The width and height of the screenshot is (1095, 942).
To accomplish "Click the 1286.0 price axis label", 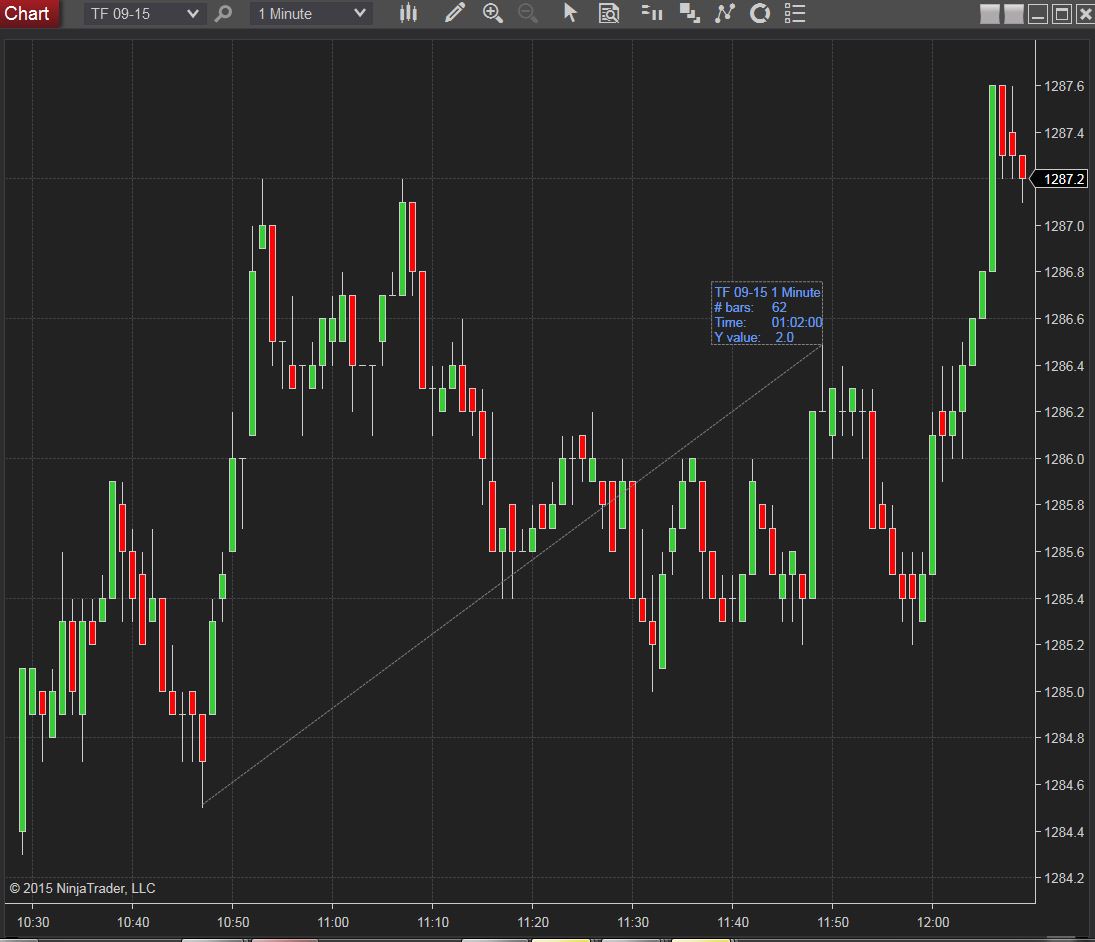I will (x=1064, y=459).
